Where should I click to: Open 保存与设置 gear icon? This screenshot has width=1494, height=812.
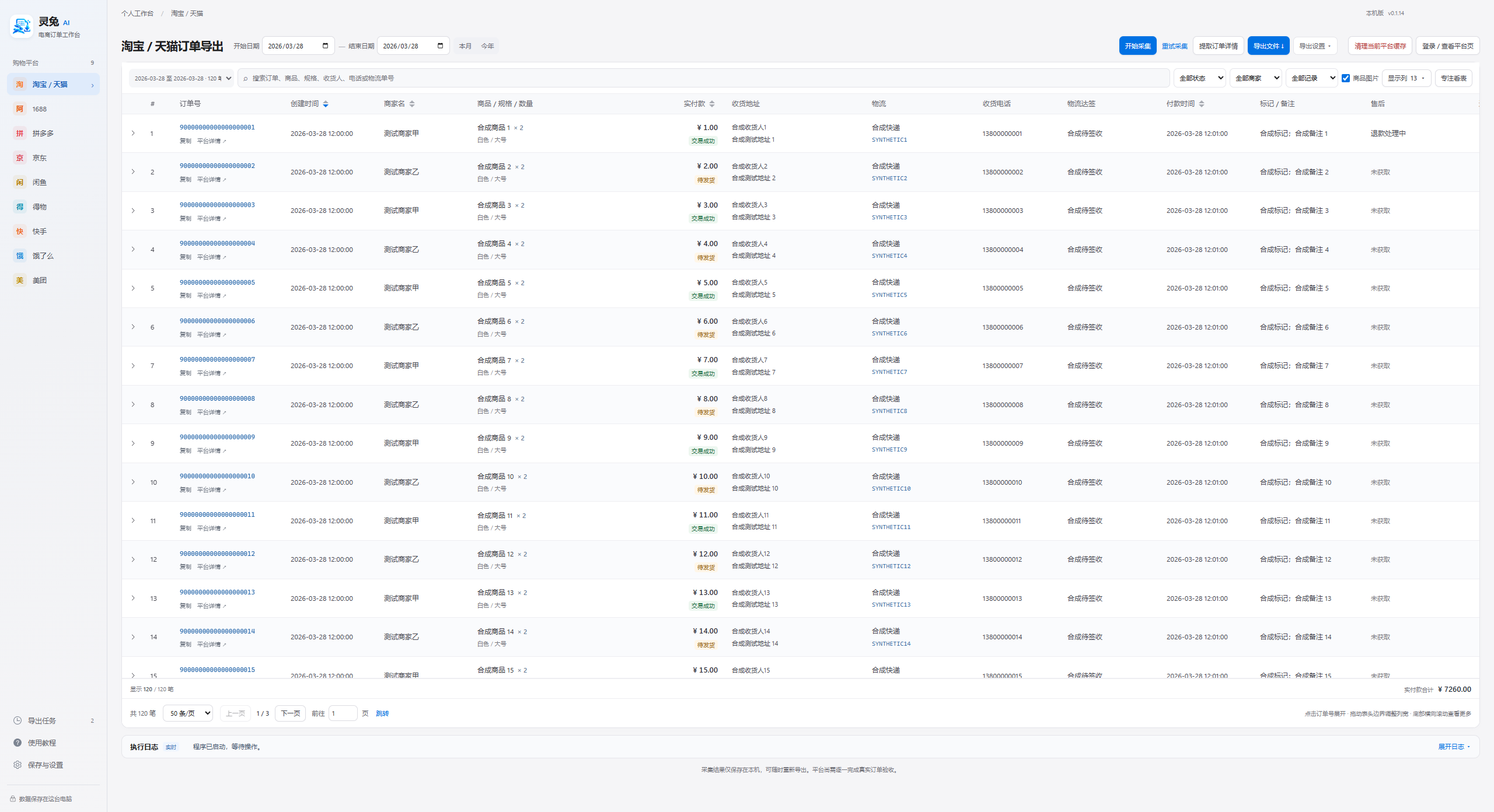click(x=18, y=765)
